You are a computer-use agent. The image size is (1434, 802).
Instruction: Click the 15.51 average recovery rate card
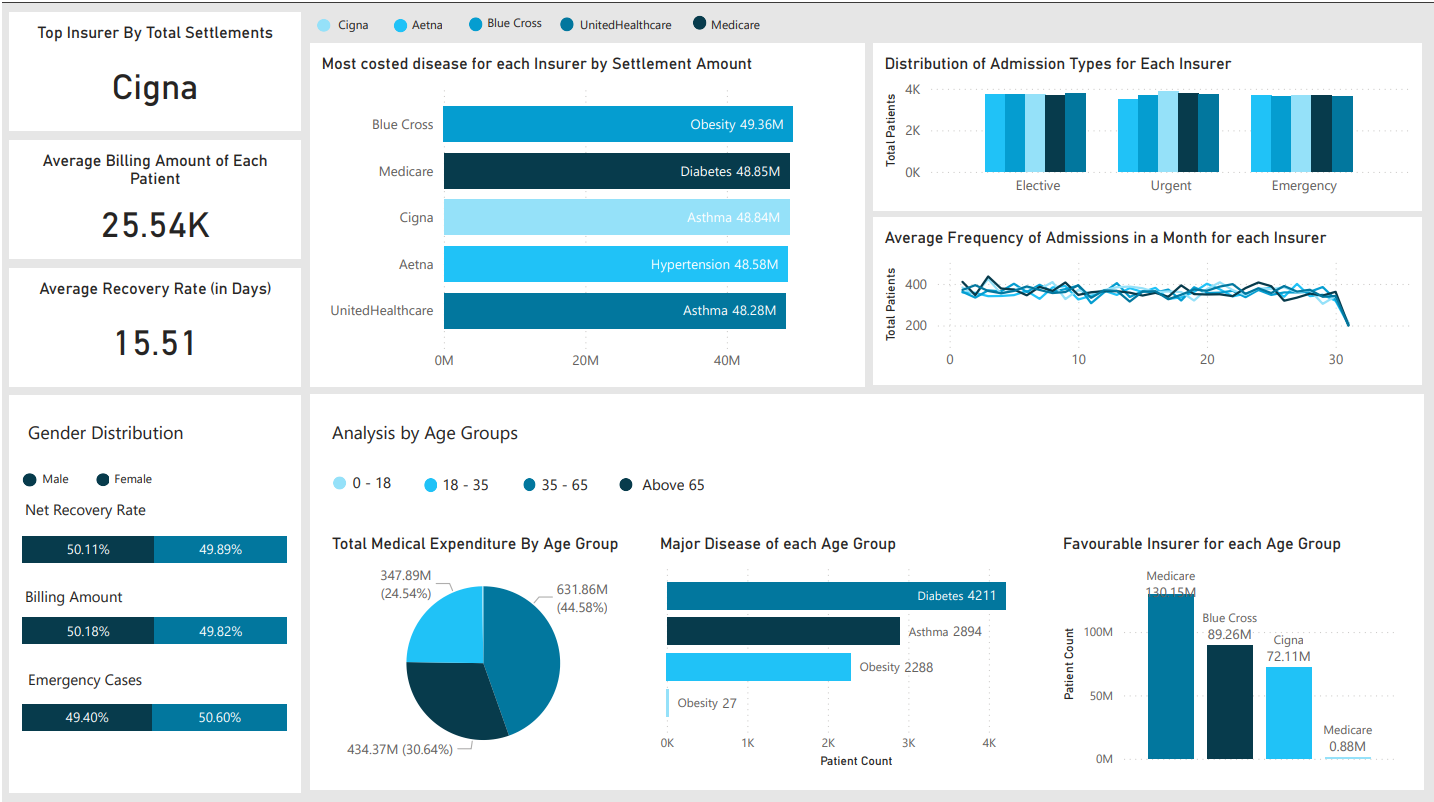(x=155, y=327)
